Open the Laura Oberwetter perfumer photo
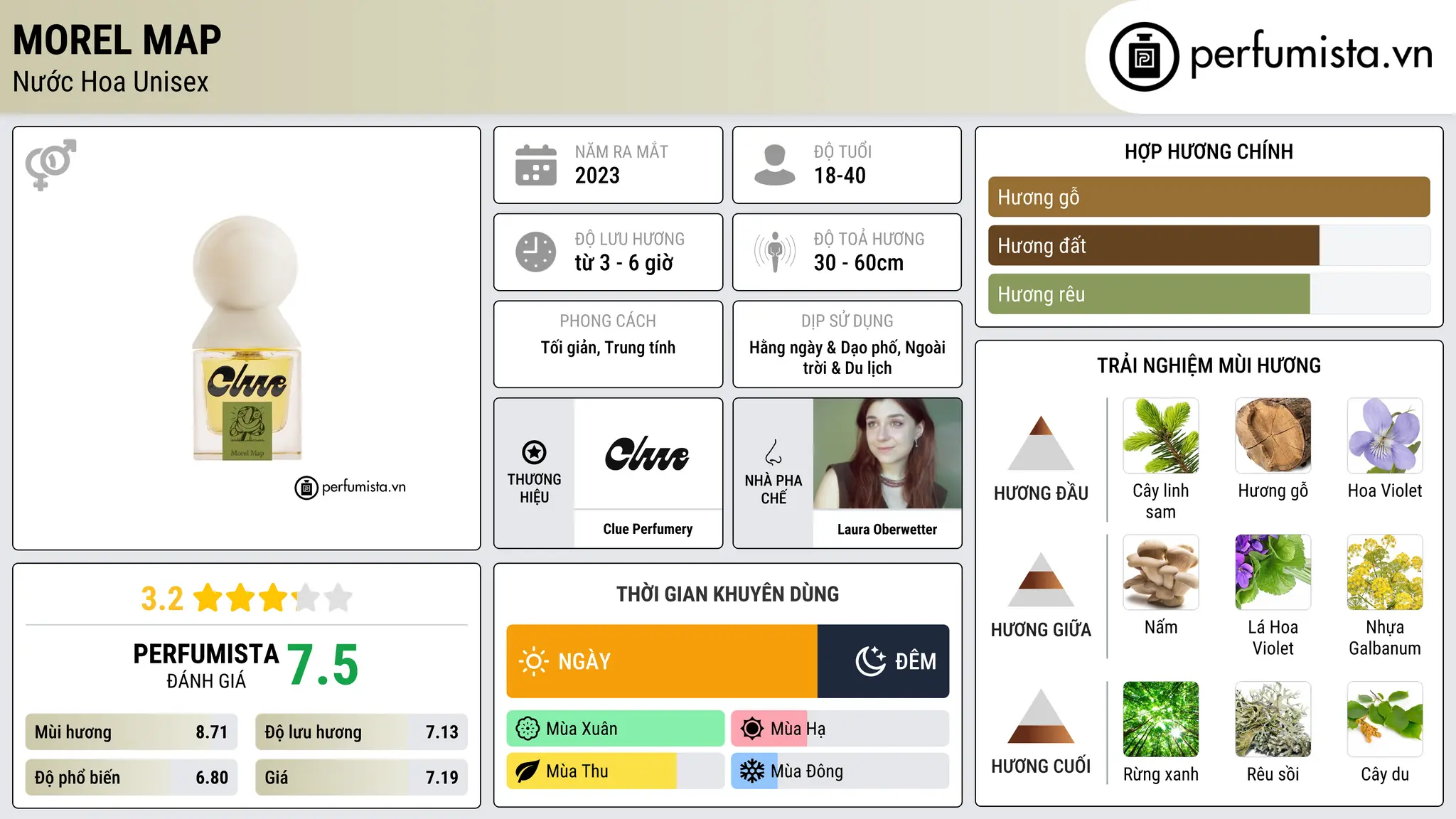This screenshot has width=1456, height=819. 887,454
